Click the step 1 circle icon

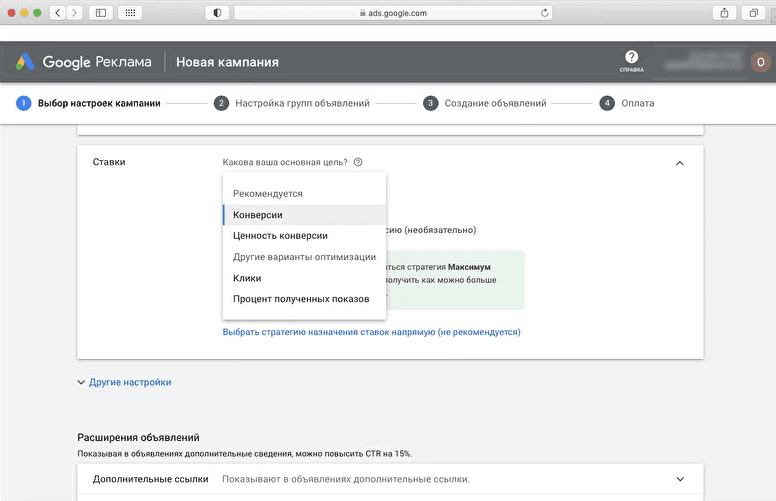pyautogui.click(x=23, y=103)
